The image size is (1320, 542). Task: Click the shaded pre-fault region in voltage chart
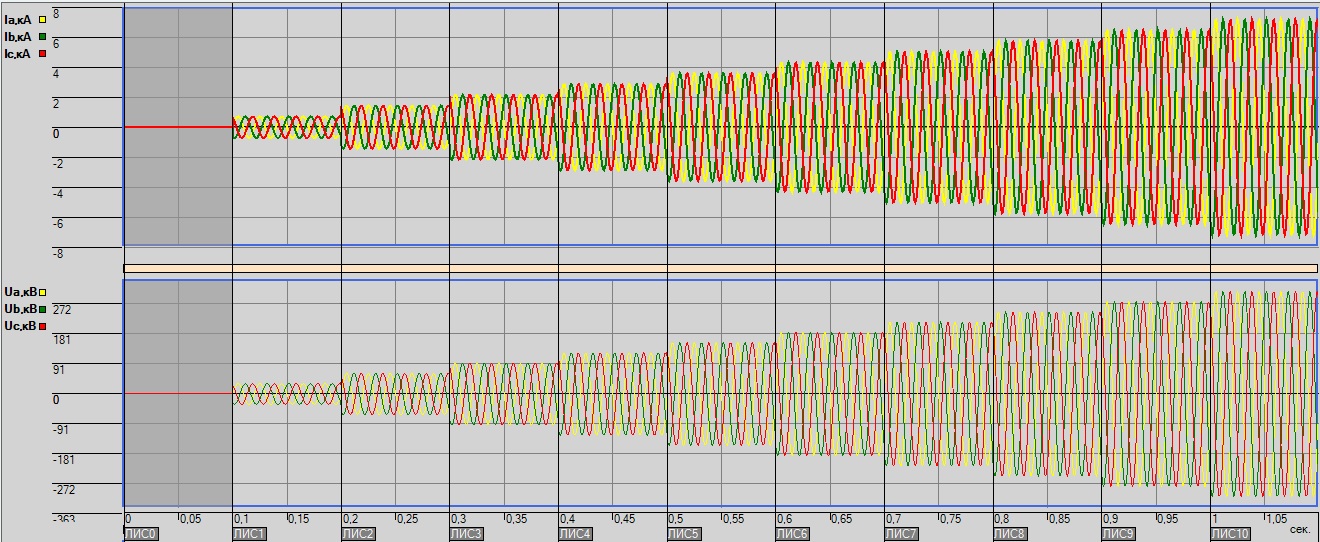coord(178,393)
